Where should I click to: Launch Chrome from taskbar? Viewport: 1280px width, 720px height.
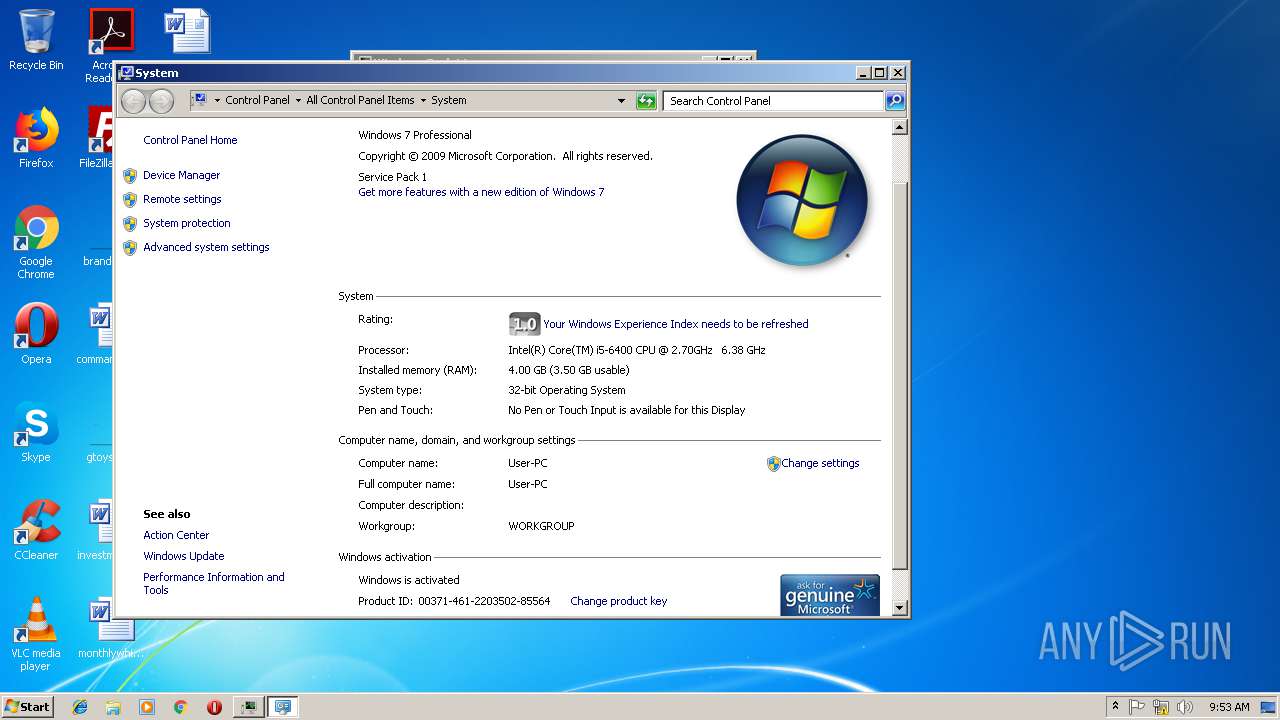tap(180, 706)
